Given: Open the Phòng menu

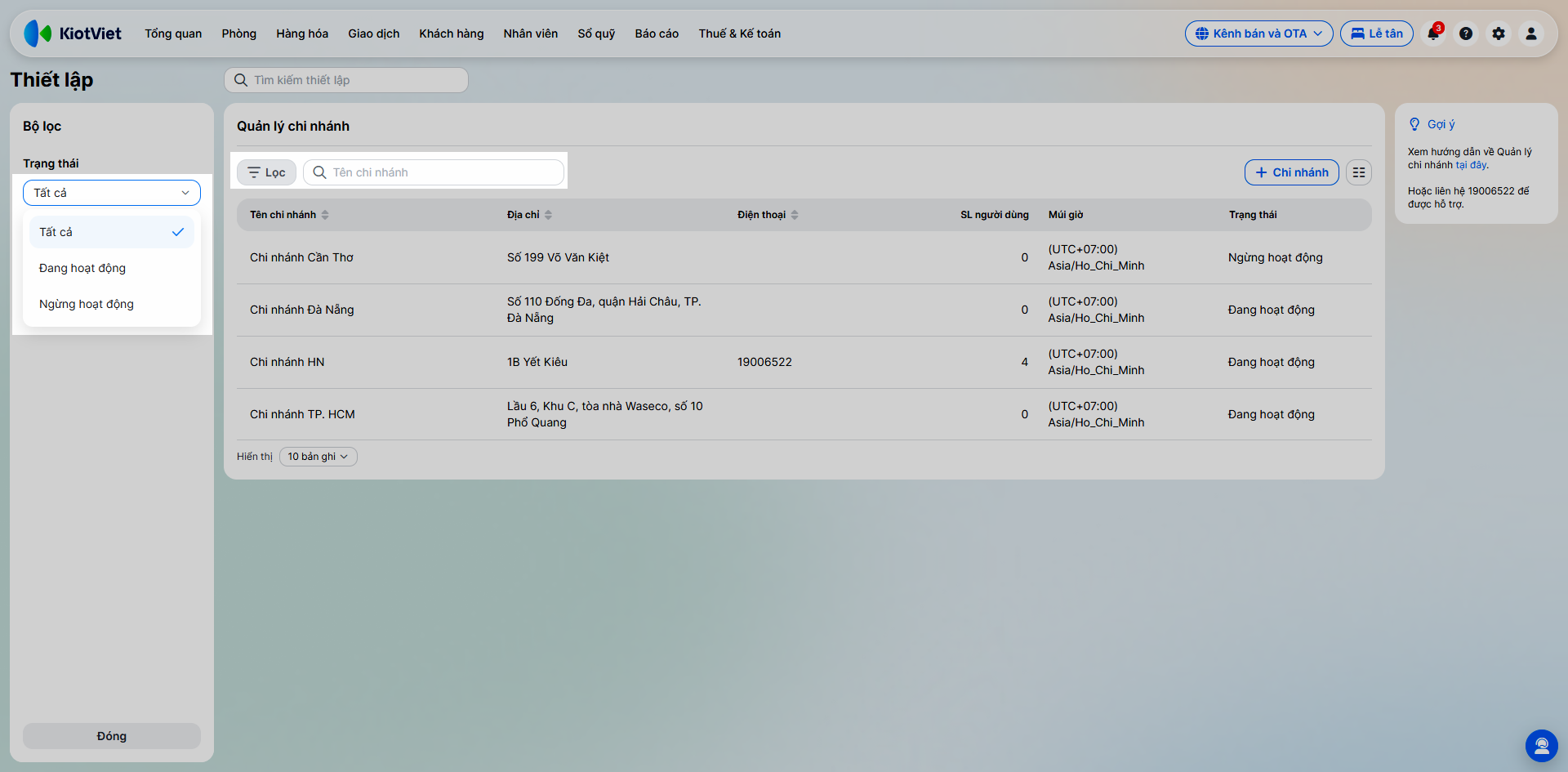Looking at the screenshot, I should click(239, 33).
